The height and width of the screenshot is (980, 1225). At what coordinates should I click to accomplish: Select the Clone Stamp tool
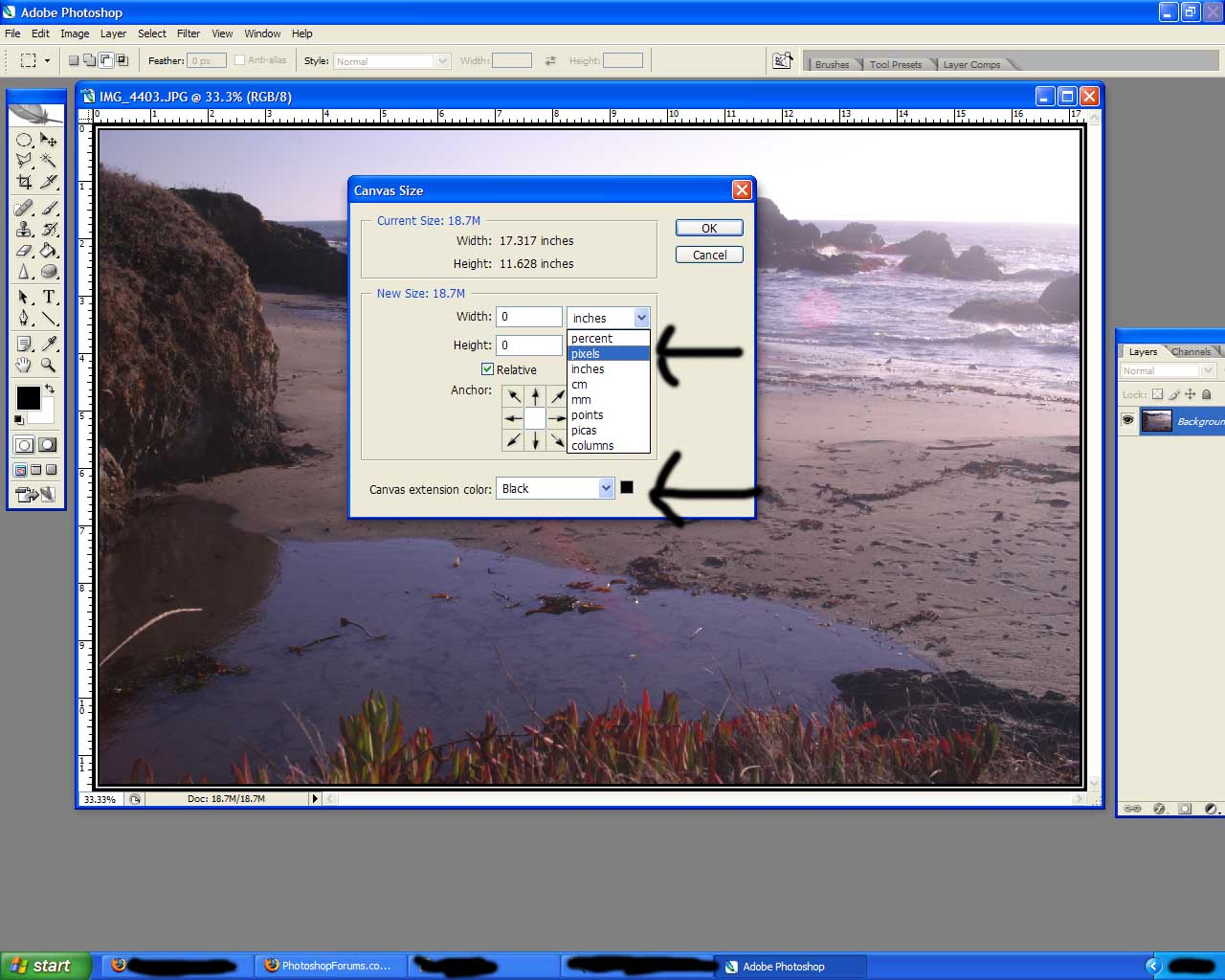[x=23, y=228]
